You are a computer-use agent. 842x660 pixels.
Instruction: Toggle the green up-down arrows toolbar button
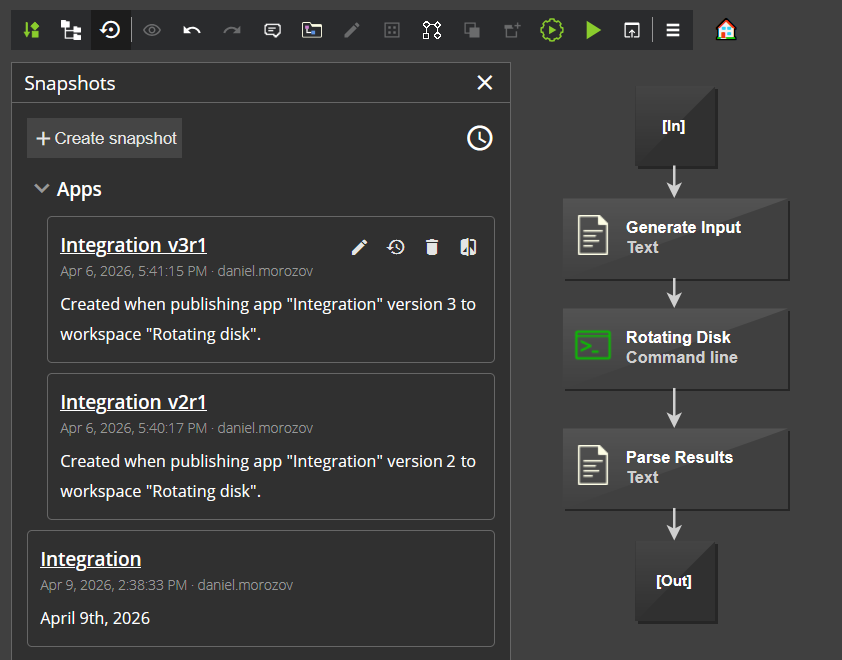[31, 30]
